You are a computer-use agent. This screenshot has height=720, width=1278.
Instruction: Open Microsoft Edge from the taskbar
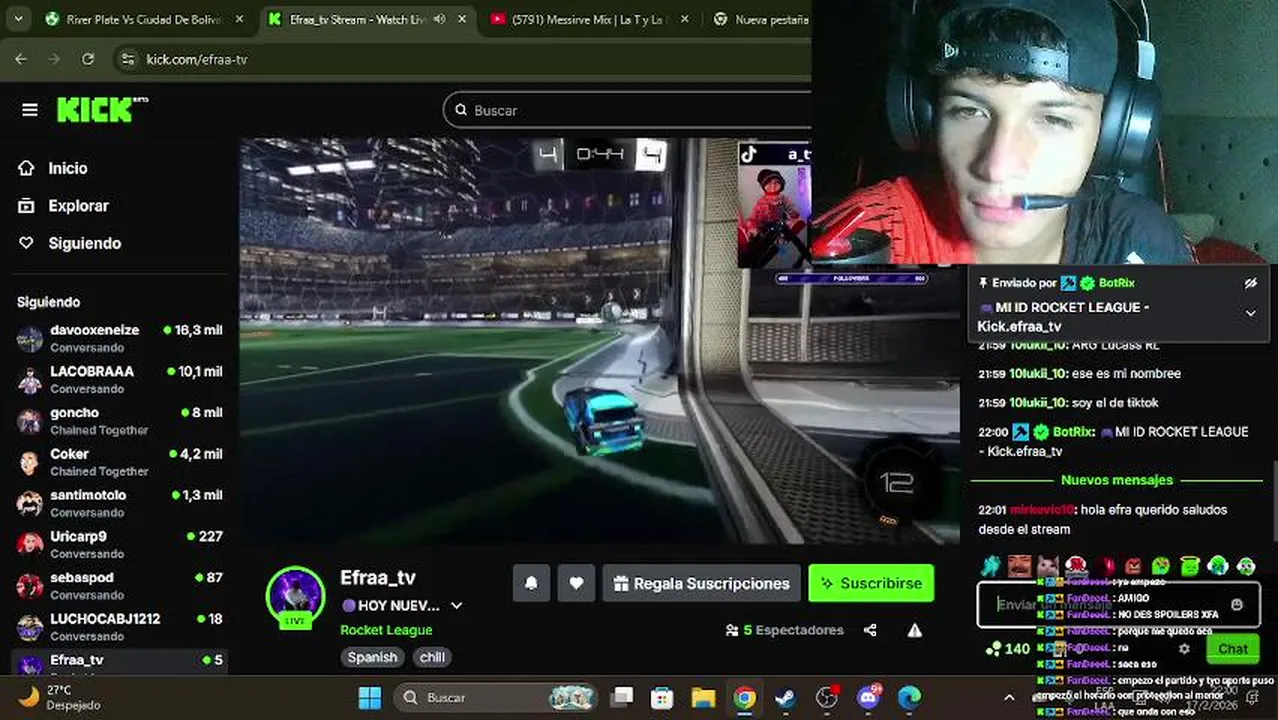pyautogui.click(x=909, y=697)
